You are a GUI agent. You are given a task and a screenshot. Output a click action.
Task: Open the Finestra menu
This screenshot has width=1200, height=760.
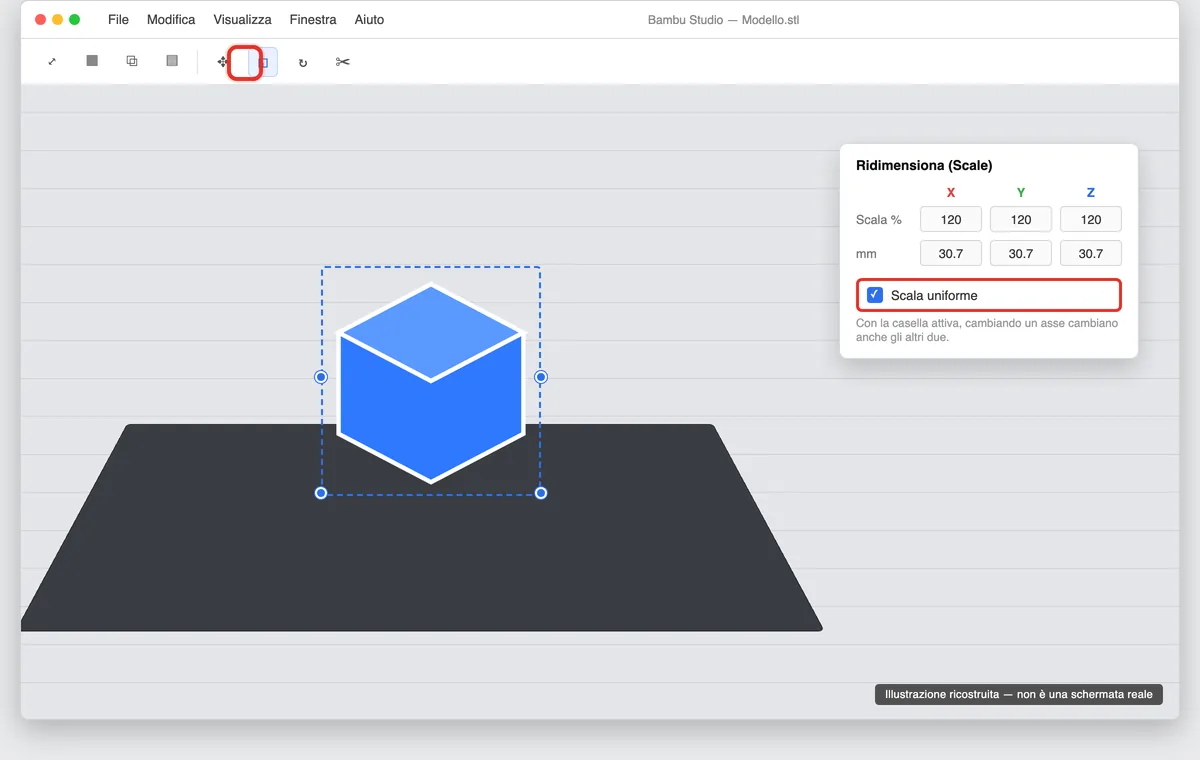click(313, 19)
